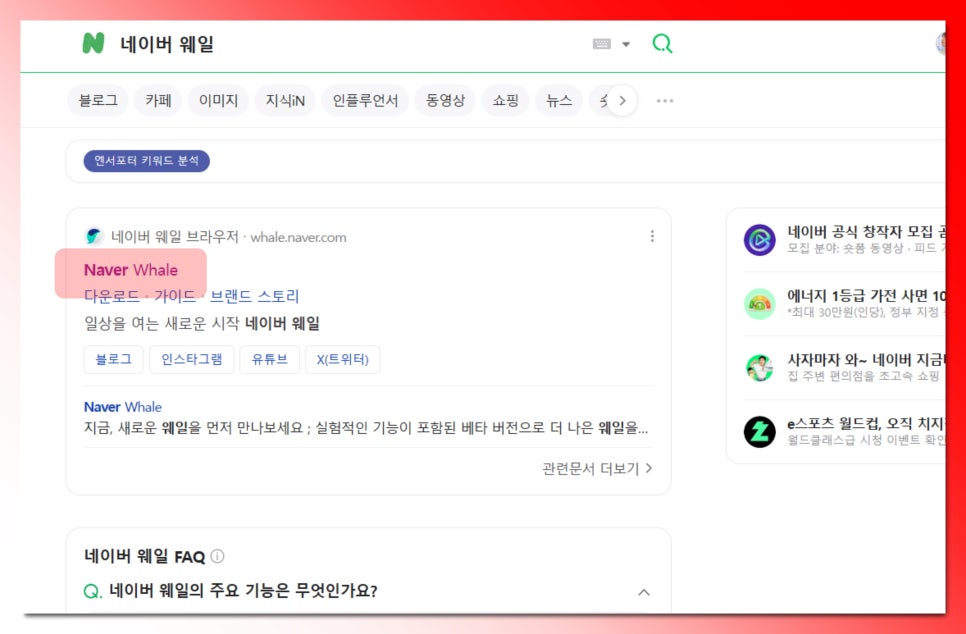Image resolution: width=966 pixels, height=634 pixels.
Task: Open the highlighted Naver Whale title link
Action: point(131,270)
